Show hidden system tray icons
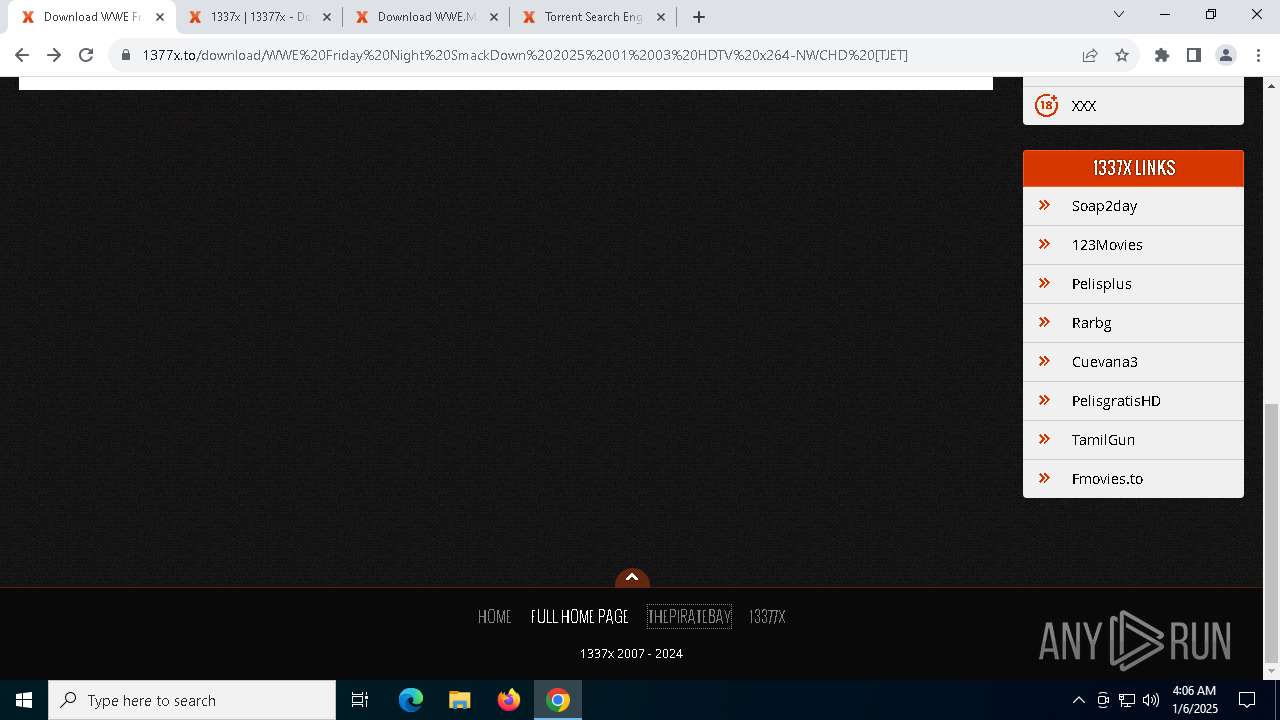The width and height of the screenshot is (1280, 720). click(1078, 700)
